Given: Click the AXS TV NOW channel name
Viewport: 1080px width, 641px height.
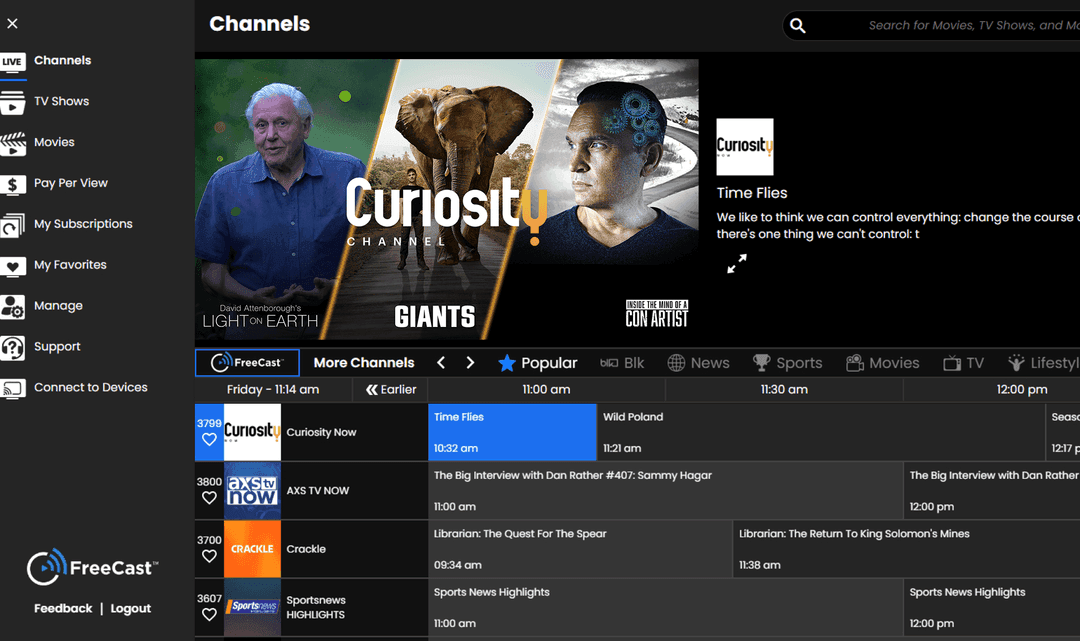Looking at the screenshot, I should click(x=318, y=490).
